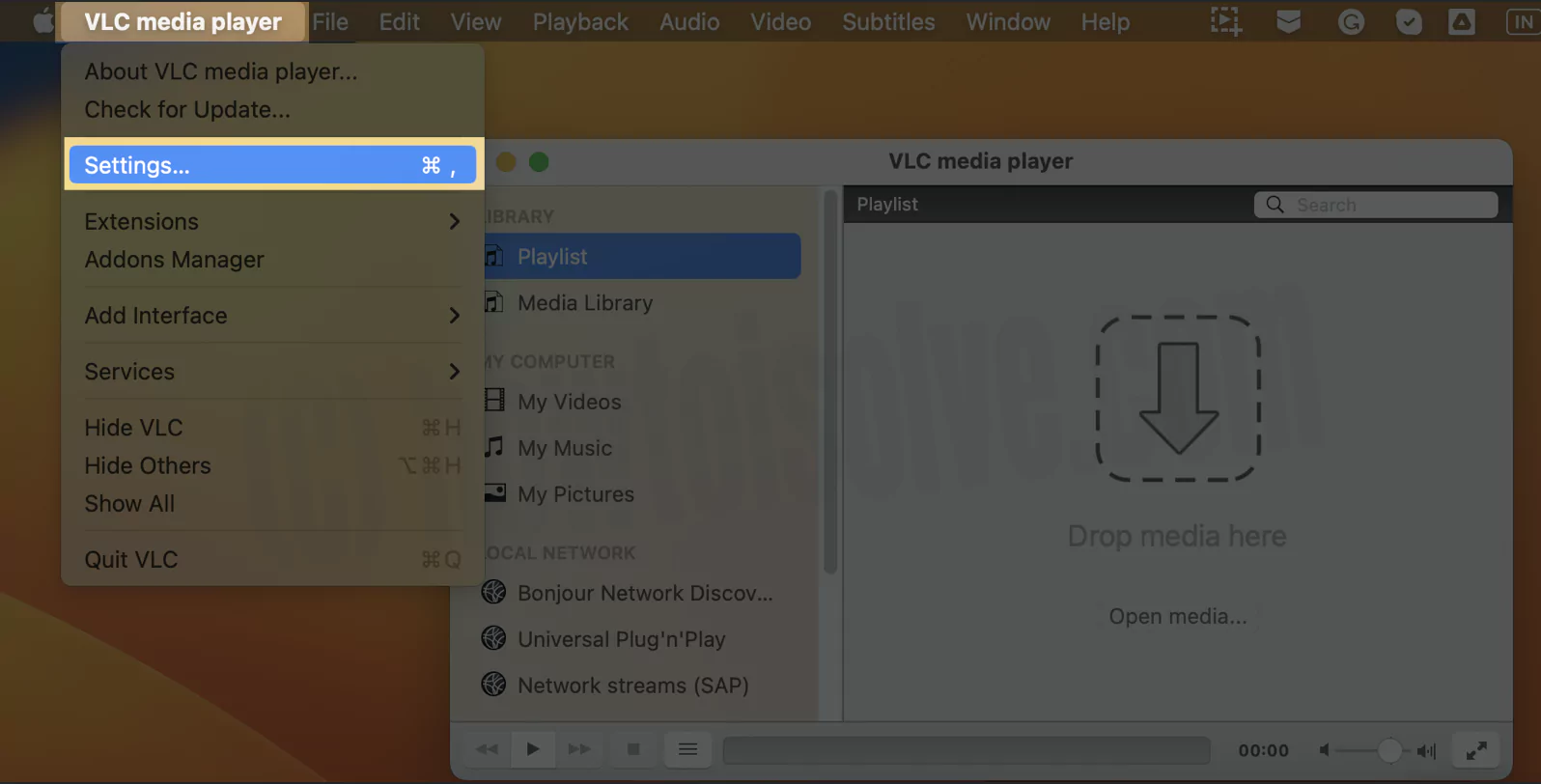Viewport: 1541px width, 784px height.
Task: Click the stop playback button
Action: click(x=633, y=749)
